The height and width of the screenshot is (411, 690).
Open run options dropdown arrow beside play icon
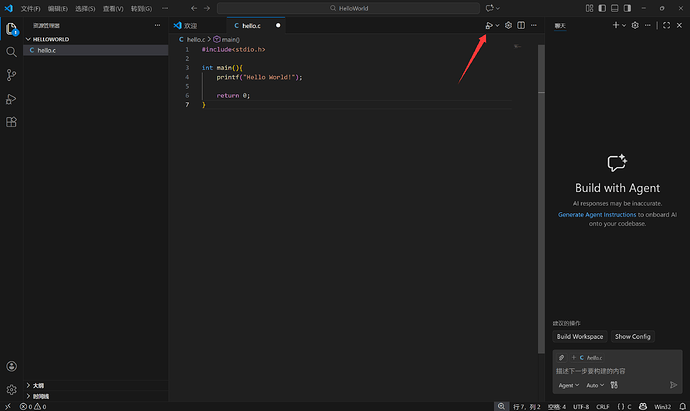pos(497,26)
